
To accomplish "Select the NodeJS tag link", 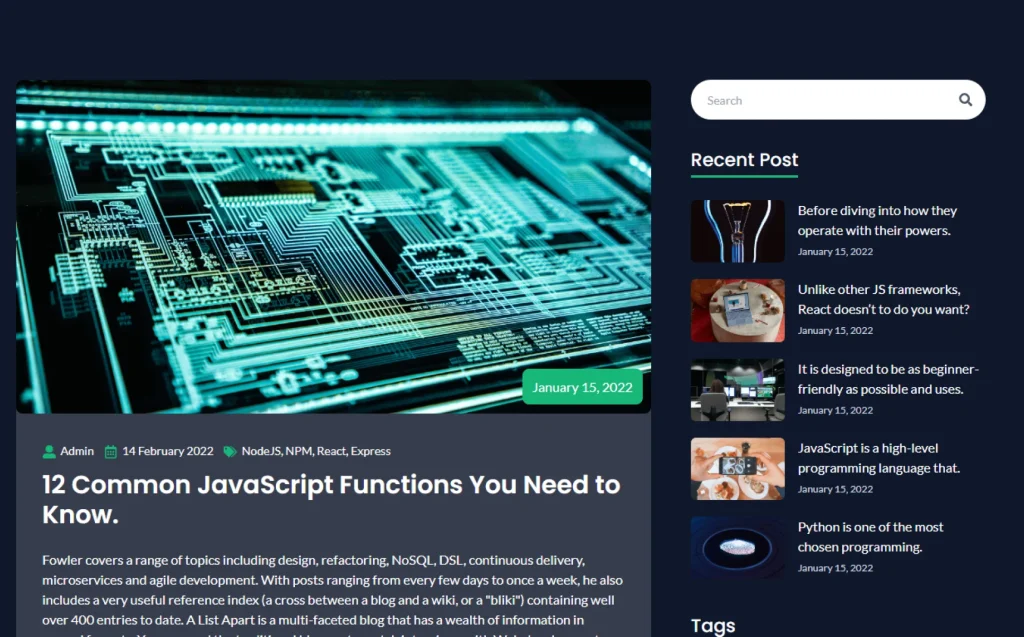I will 261,451.
